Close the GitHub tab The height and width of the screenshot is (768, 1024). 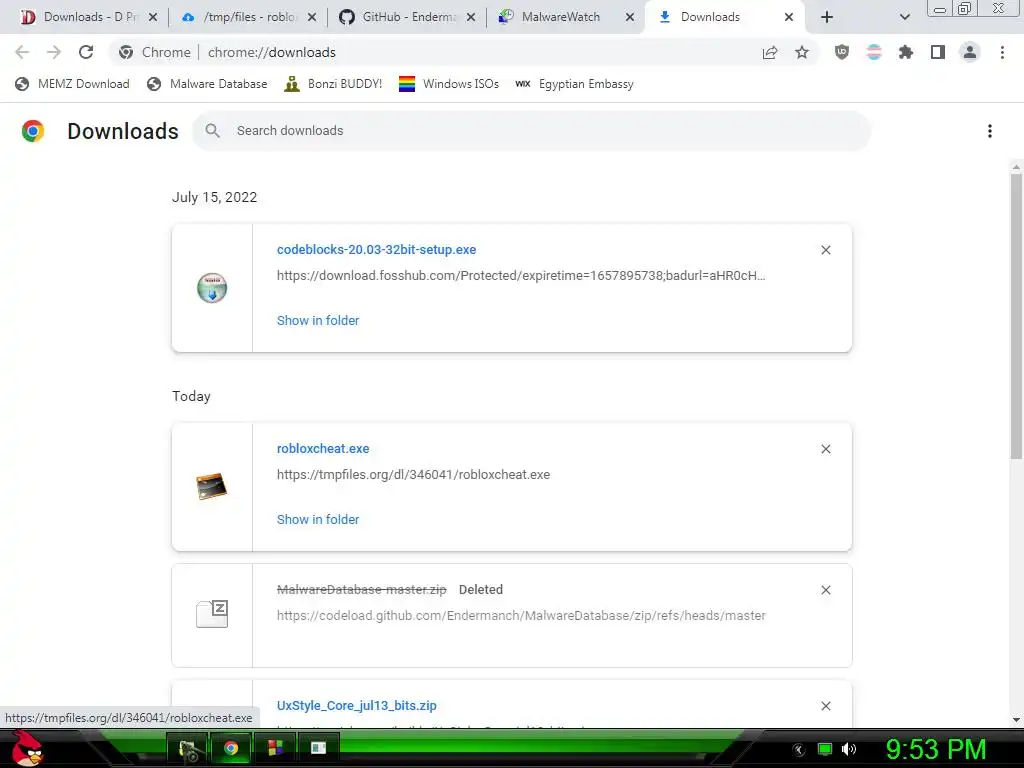pos(471,18)
